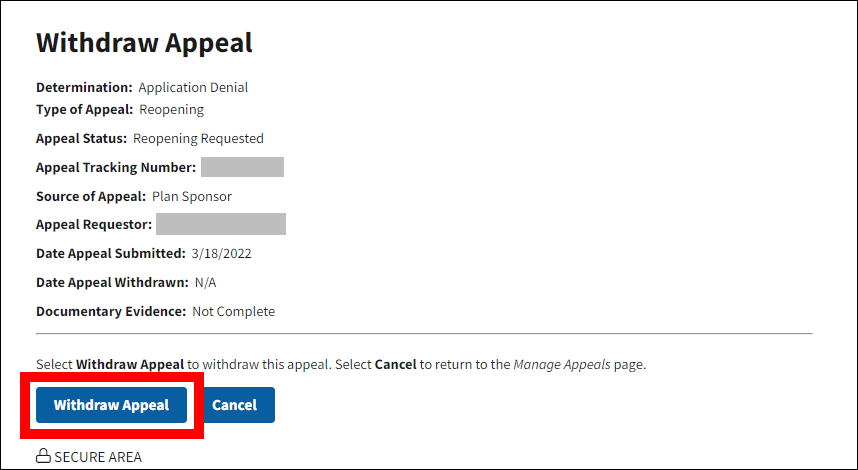The height and width of the screenshot is (470, 858).
Task: Select the SECURE AREA text
Action: pyautogui.click(x=98, y=457)
